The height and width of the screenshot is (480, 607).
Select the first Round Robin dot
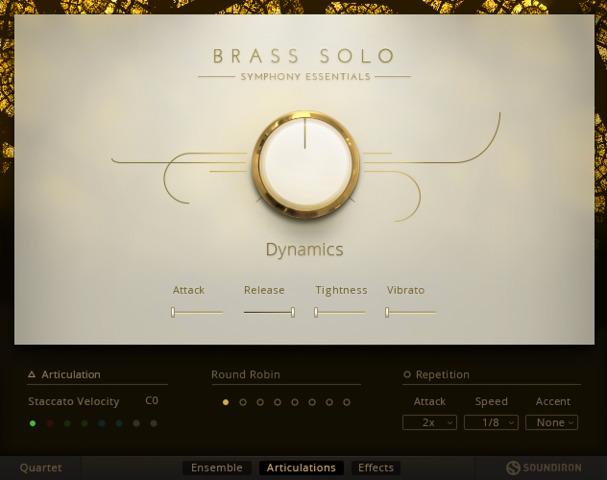(x=226, y=402)
